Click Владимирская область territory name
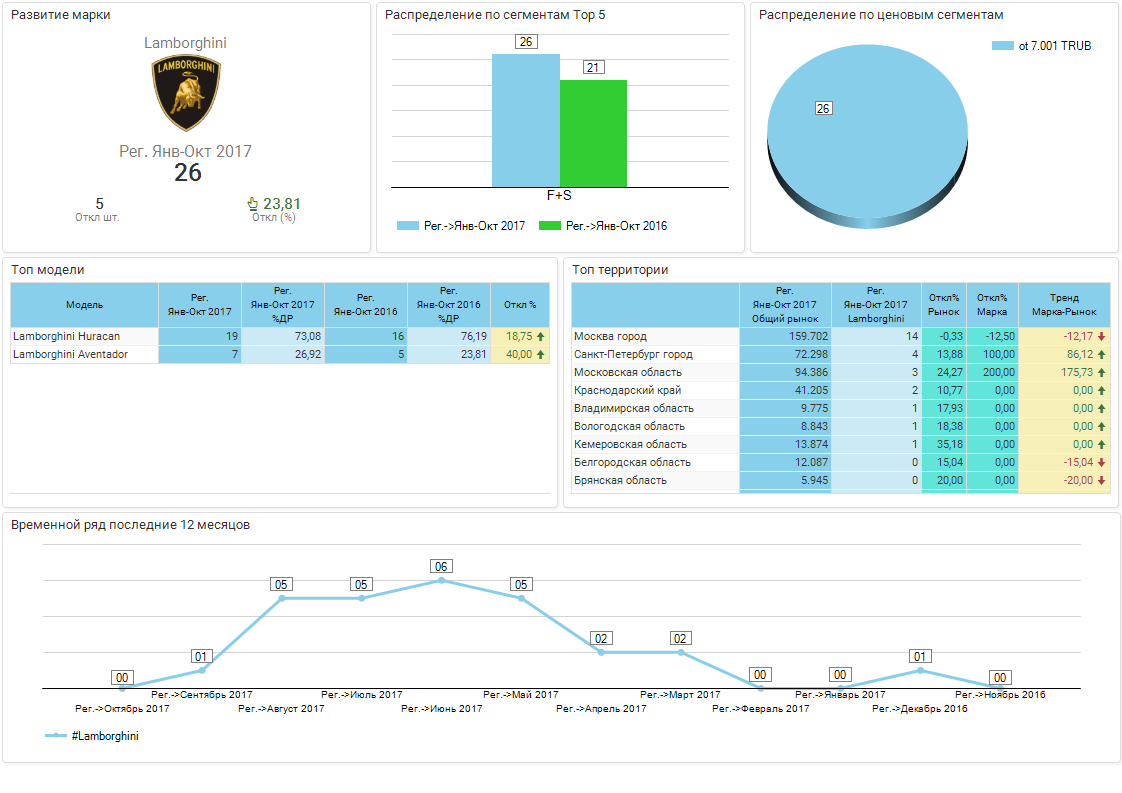1122x793 pixels. [x=634, y=409]
